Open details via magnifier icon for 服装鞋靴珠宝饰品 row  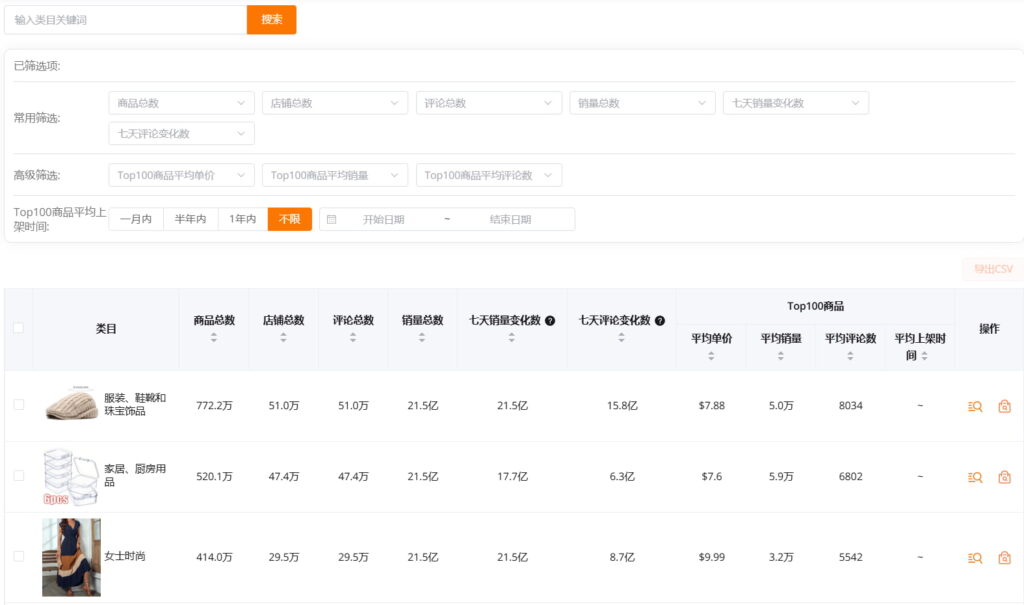click(x=975, y=407)
